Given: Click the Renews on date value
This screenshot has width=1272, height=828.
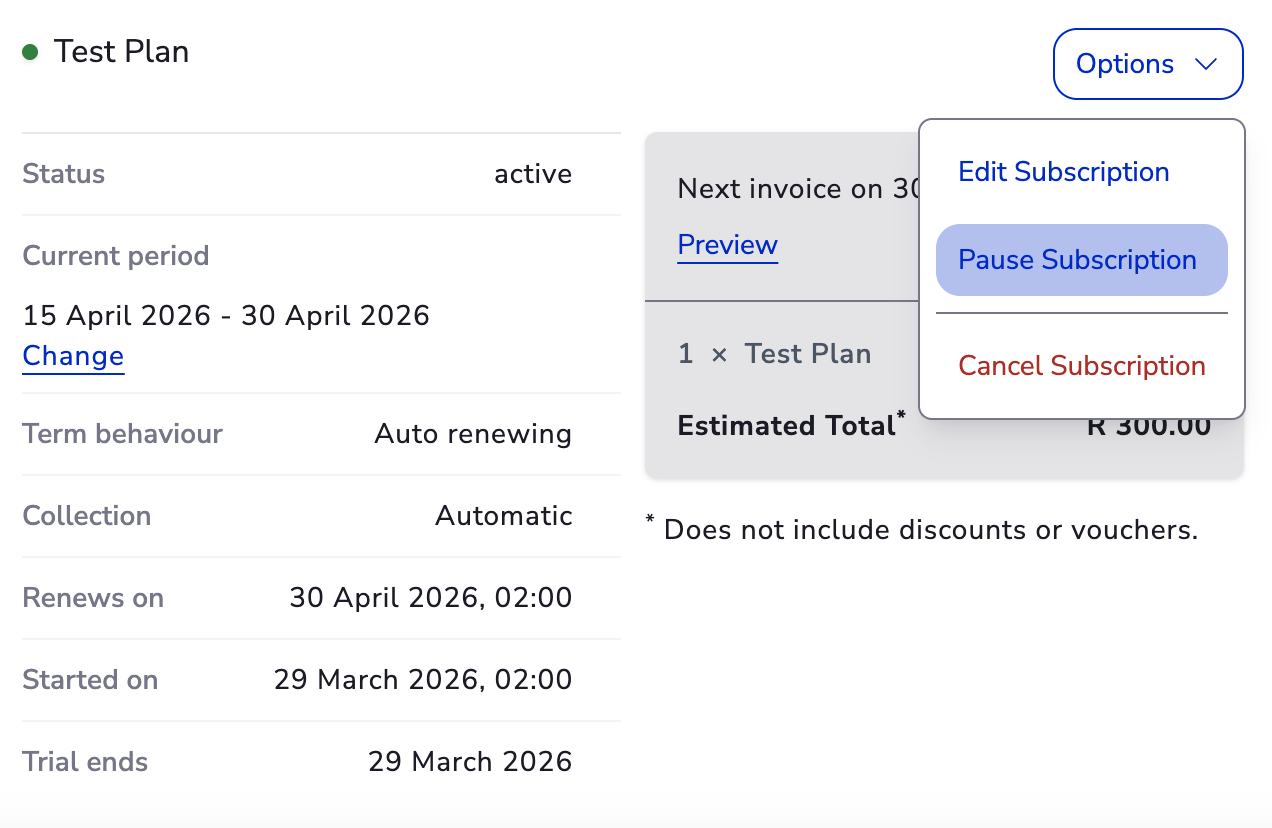Looking at the screenshot, I should tap(430, 598).
